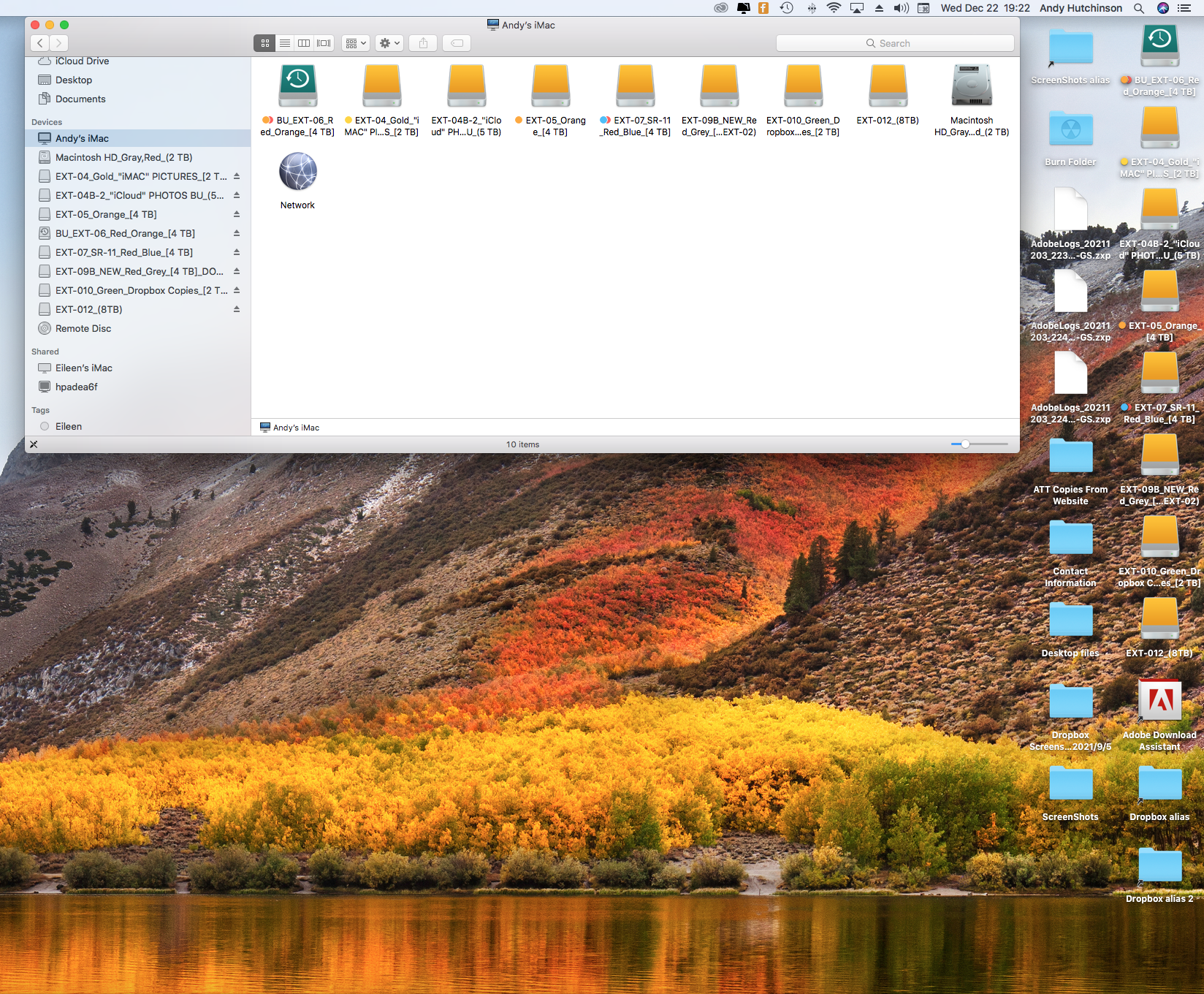1204x994 pixels.
Task: Open the item arrangement dropdown
Action: (356, 43)
